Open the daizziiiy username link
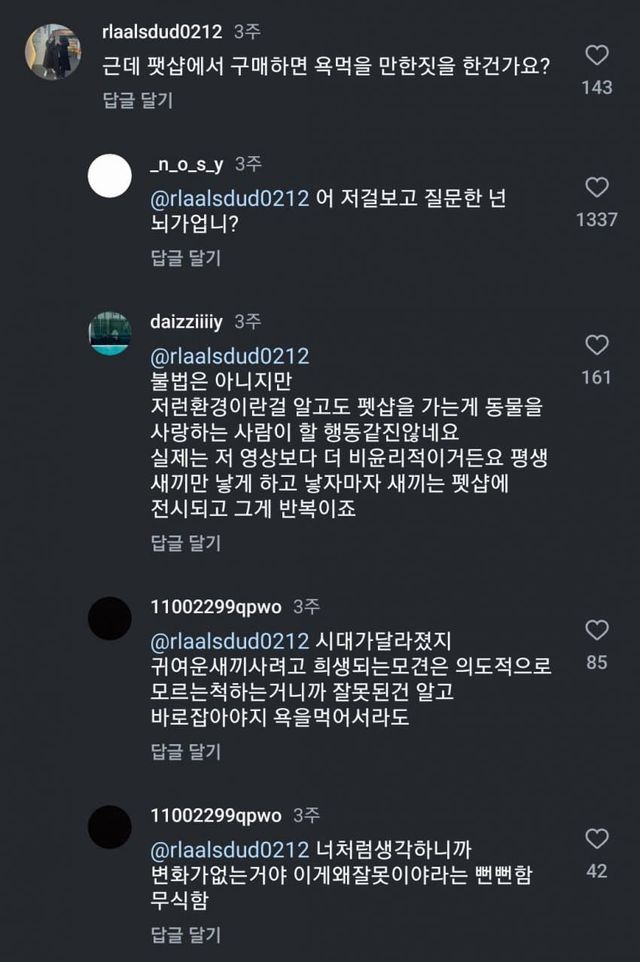The height and width of the screenshot is (962, 640). click(x=185, y=321)
